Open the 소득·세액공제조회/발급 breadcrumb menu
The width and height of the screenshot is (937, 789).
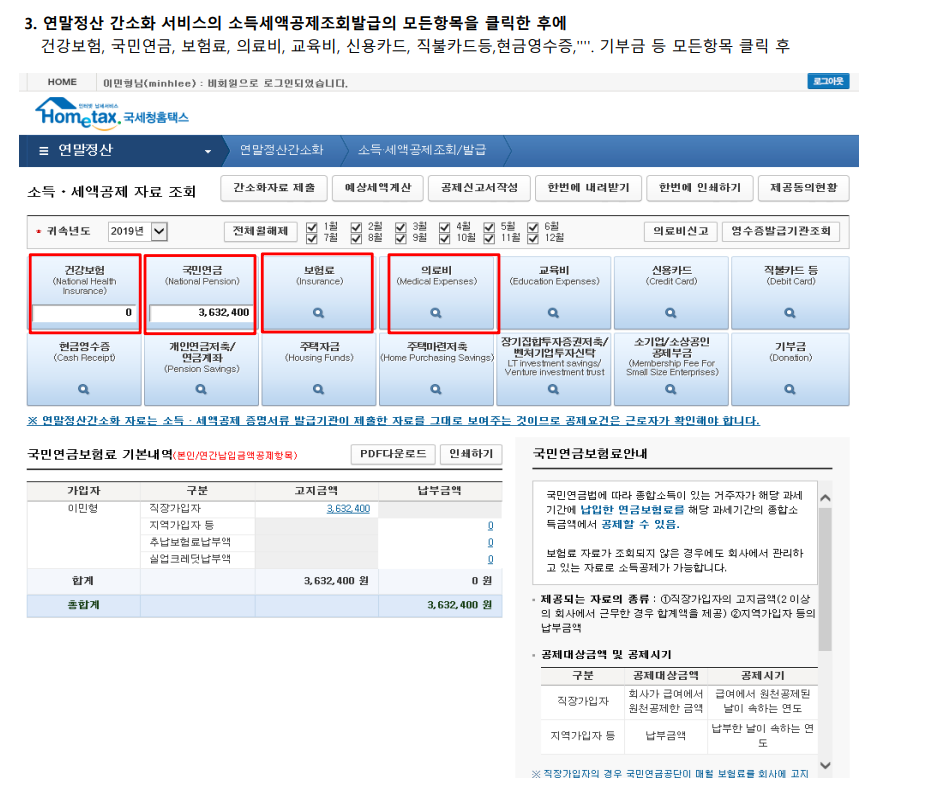point(421,150)
